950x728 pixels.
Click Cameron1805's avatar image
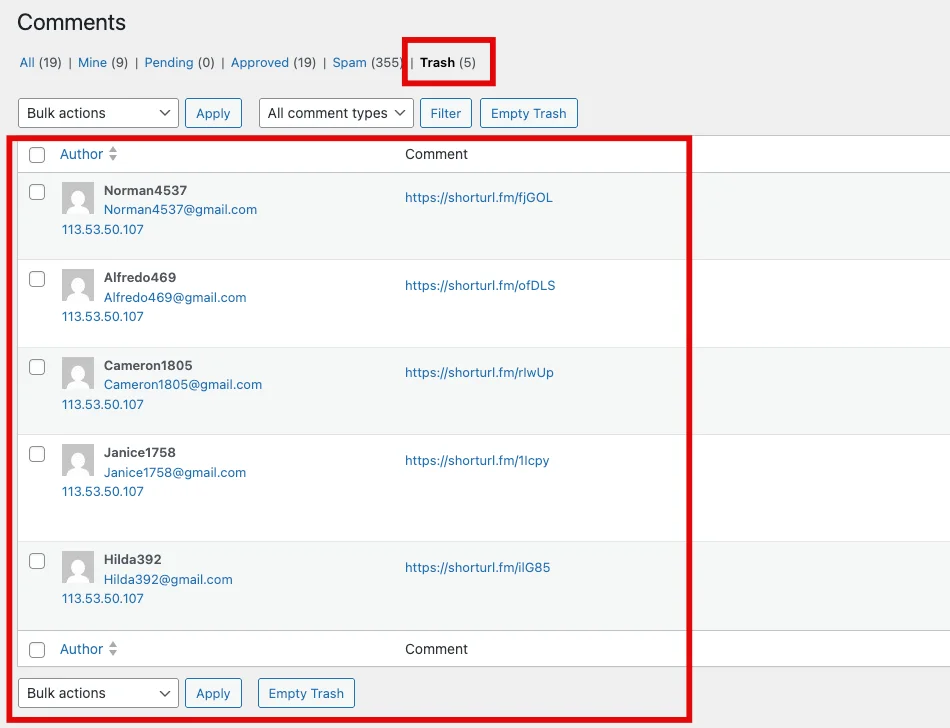78,373
